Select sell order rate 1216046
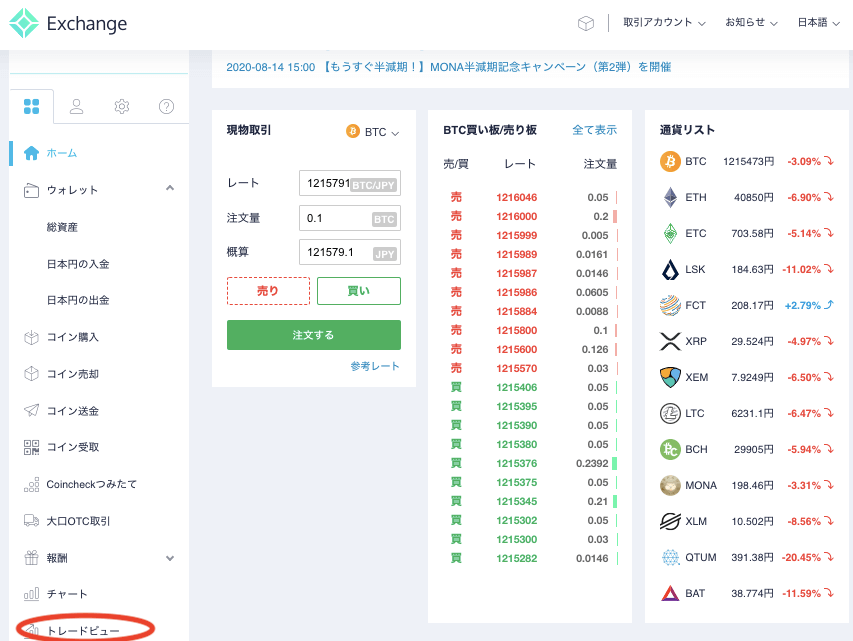 pos(516,198)
